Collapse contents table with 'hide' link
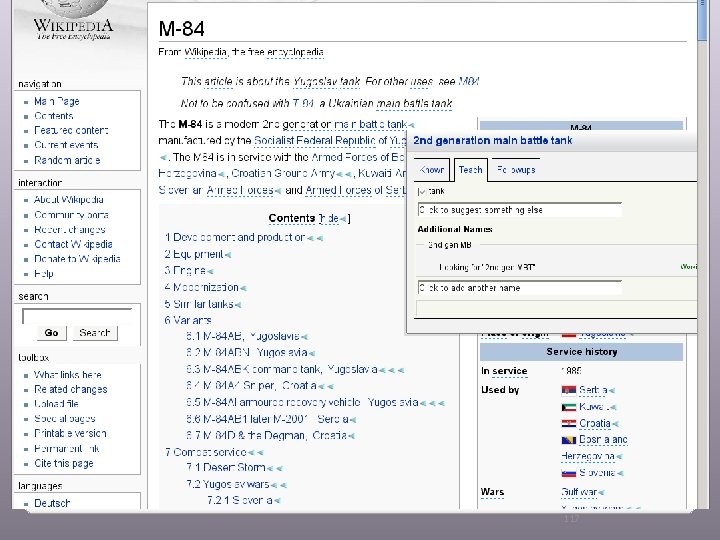 329,219
